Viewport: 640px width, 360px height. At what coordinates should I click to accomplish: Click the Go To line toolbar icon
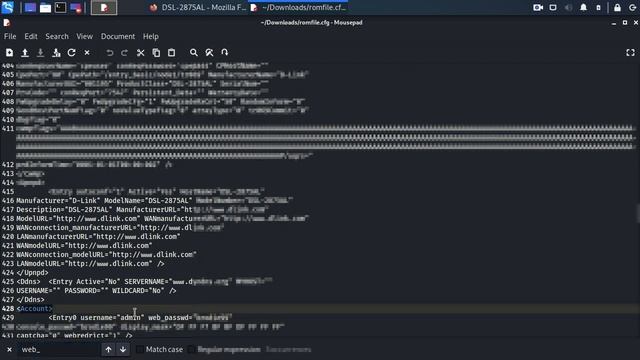[224, 53]
